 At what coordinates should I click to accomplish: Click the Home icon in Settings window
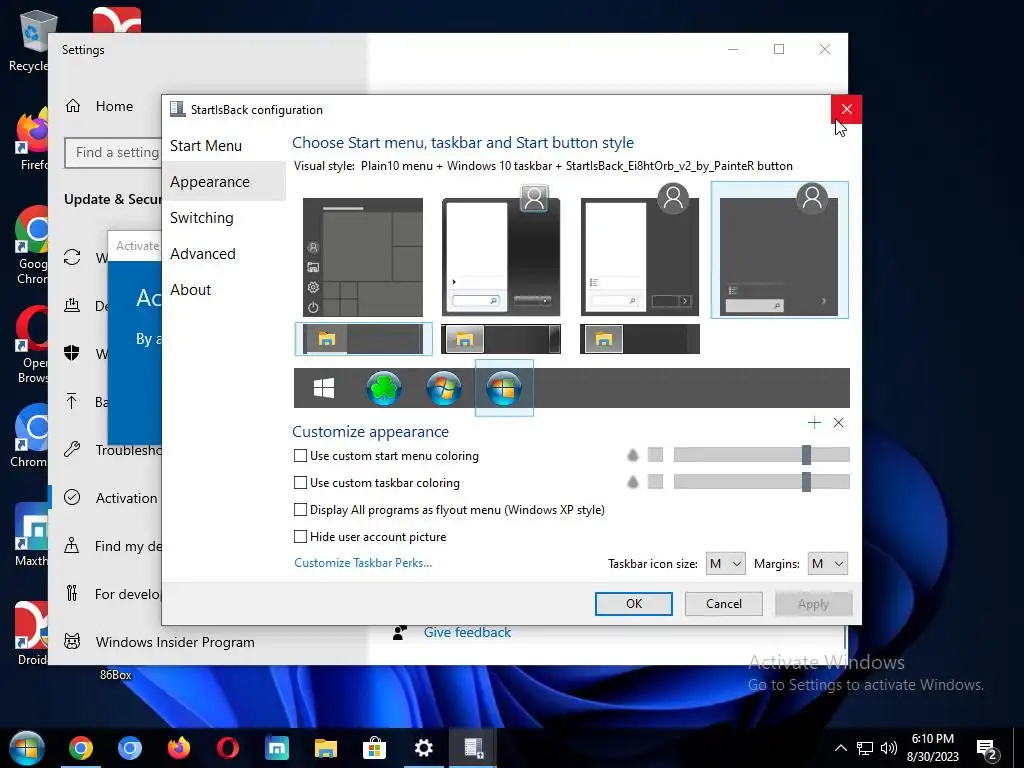click(73, 106)
